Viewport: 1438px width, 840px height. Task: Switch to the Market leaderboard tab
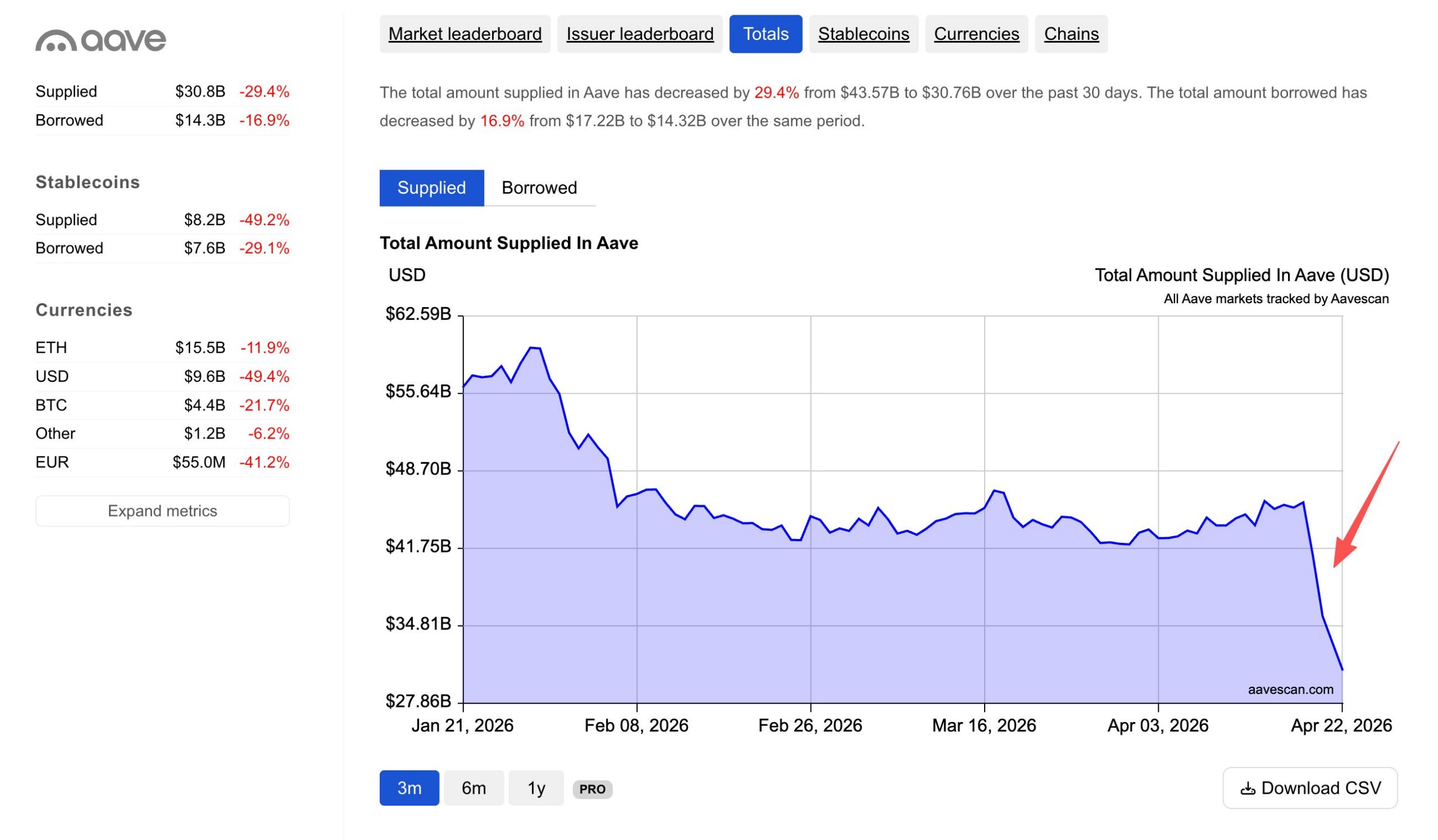(465, 34)
